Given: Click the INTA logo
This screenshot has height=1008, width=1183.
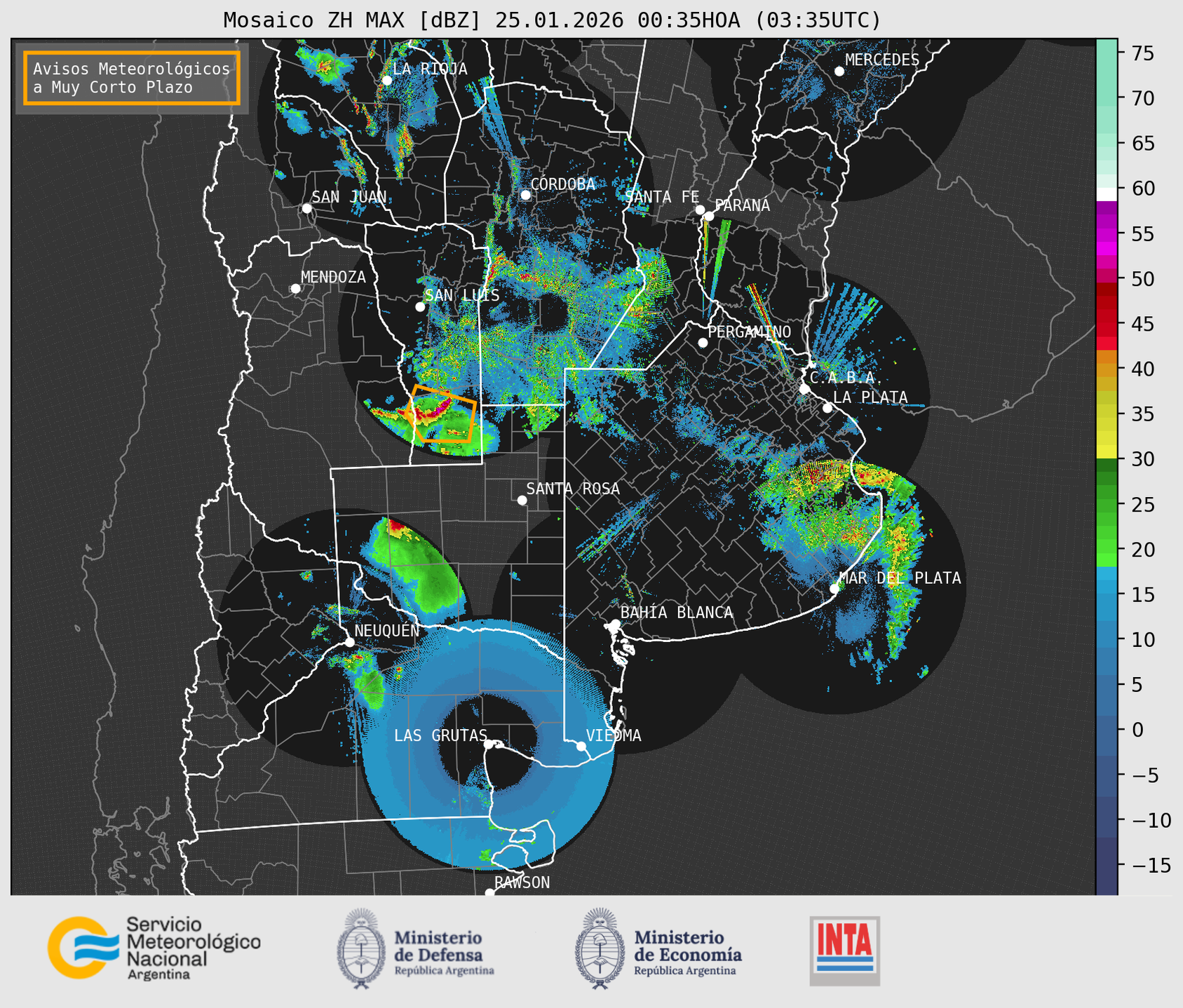Looking at the screenshot, I should (x=844, y=951).
